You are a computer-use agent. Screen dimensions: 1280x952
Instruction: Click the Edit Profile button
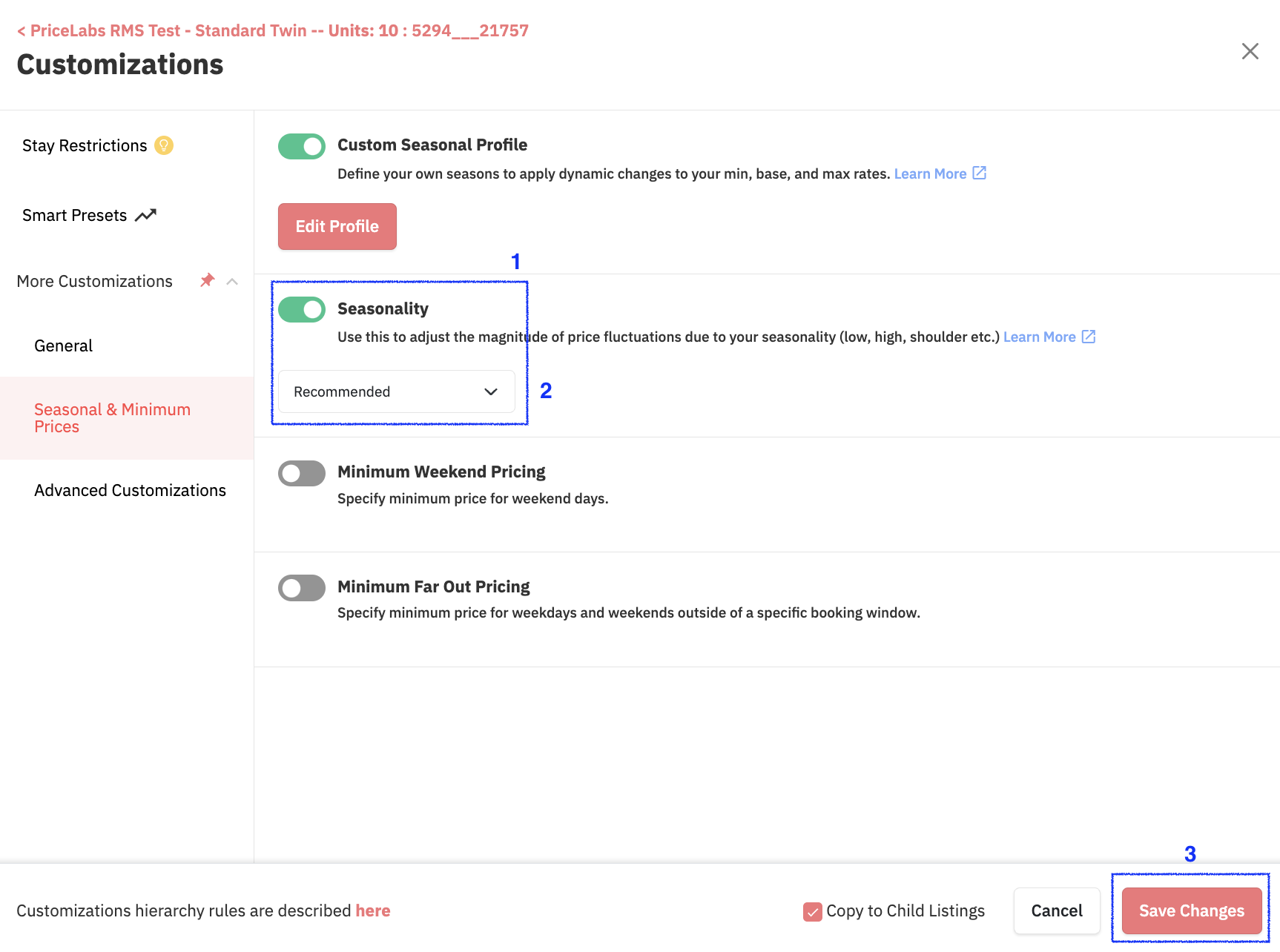point(337,226)
